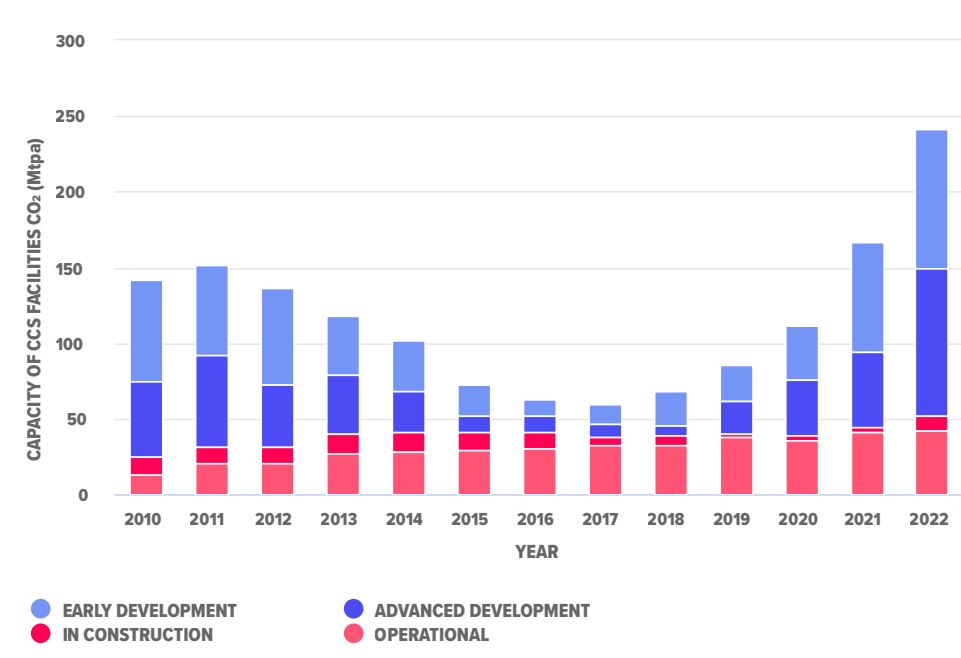Click the Advanced Development legend circle
The height and width of the screenshot is (658, 961).
[354, 609]
